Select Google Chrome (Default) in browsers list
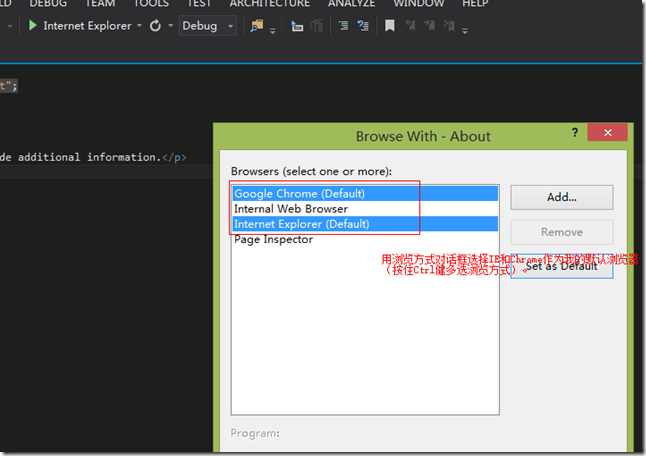The width and height of the screenshot is (646, 456). tap(299, 193)
